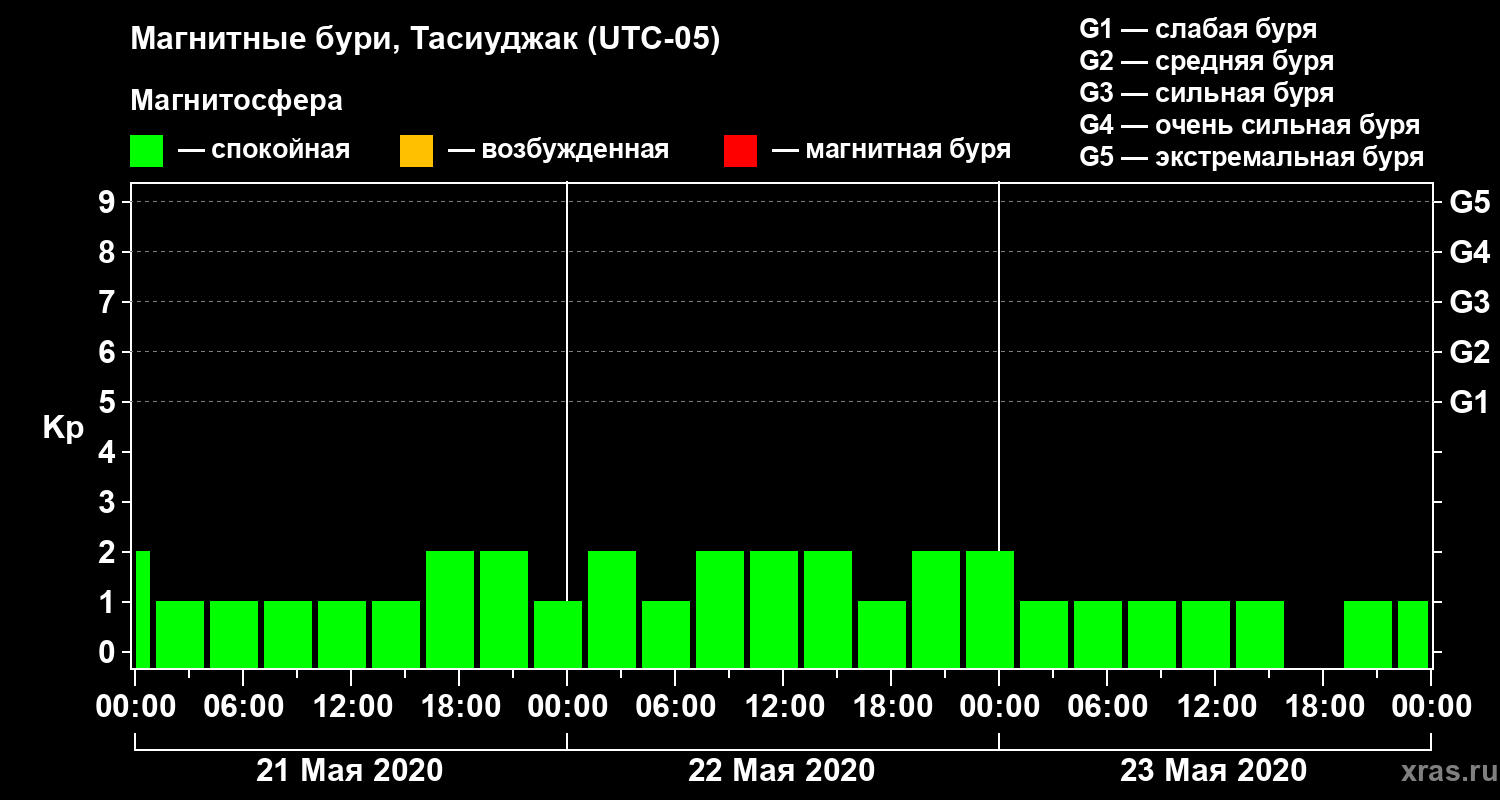
Task: Click the G1 storm level label on right axis
Action: (x=1469, y=402)
